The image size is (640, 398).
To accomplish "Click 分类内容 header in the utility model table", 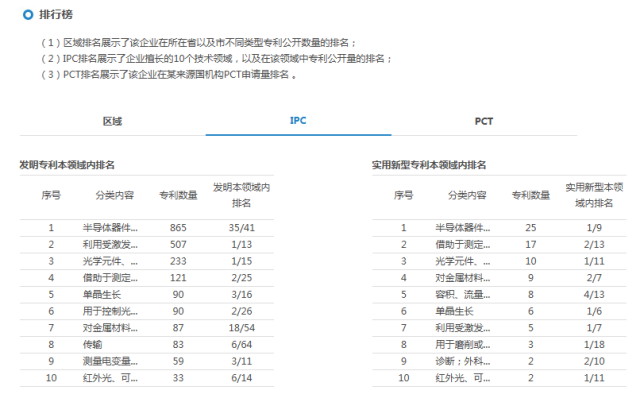I will coord(467,195).
